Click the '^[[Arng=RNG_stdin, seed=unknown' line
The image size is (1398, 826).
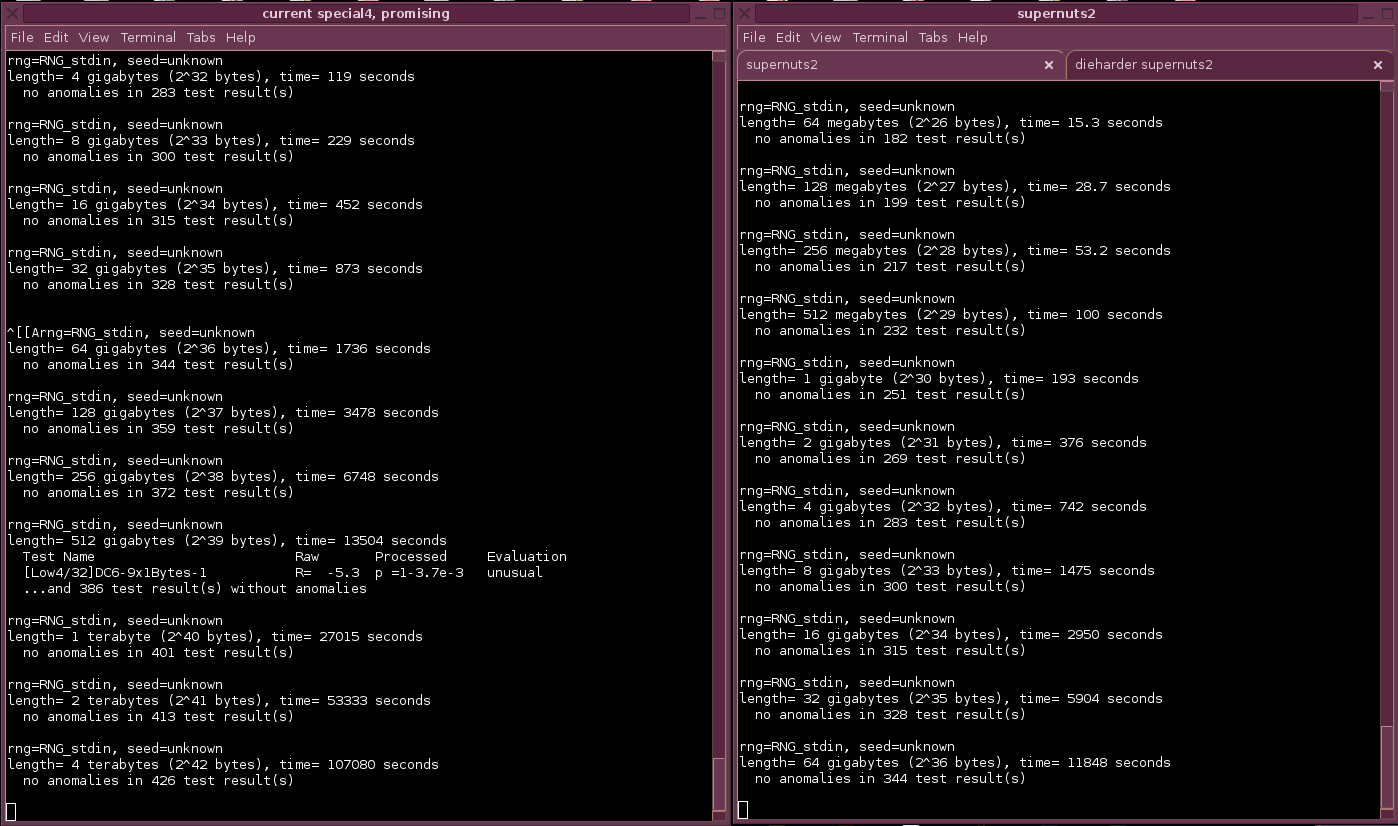coord(131,332)
